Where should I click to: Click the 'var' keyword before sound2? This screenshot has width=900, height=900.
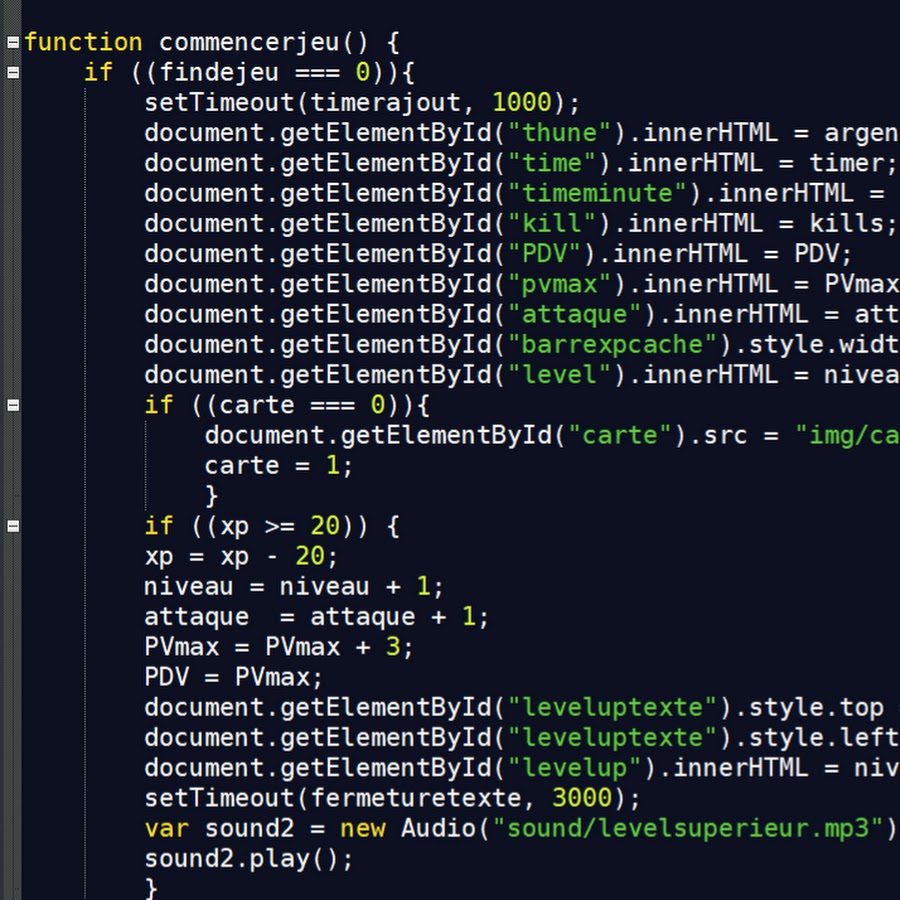(166, 829)
